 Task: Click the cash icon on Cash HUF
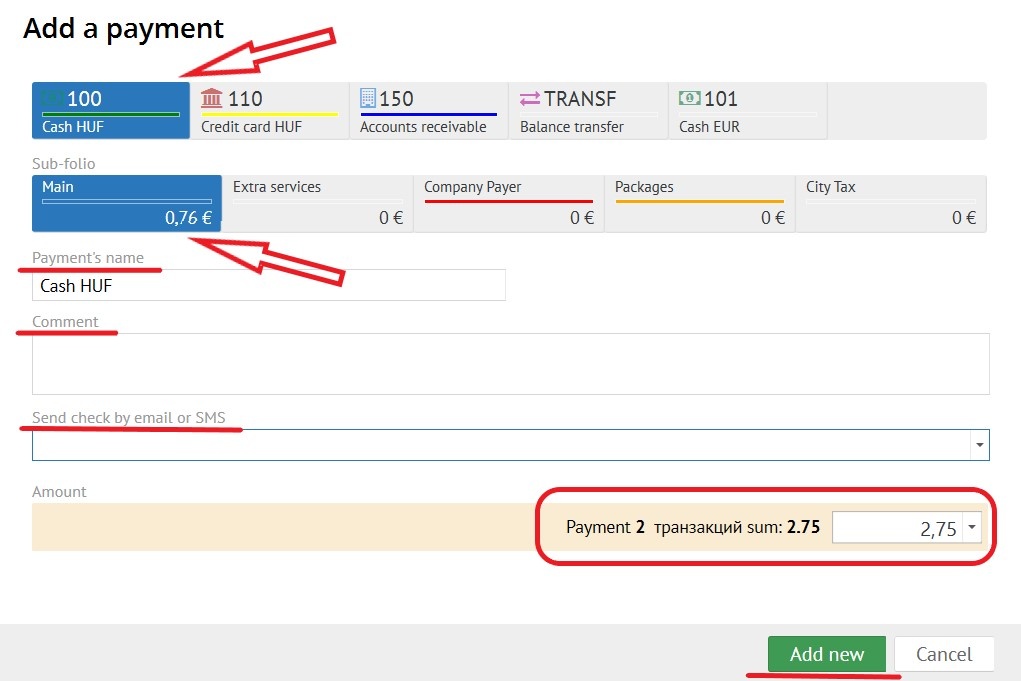pyautogui.click(x=53, y=98)
